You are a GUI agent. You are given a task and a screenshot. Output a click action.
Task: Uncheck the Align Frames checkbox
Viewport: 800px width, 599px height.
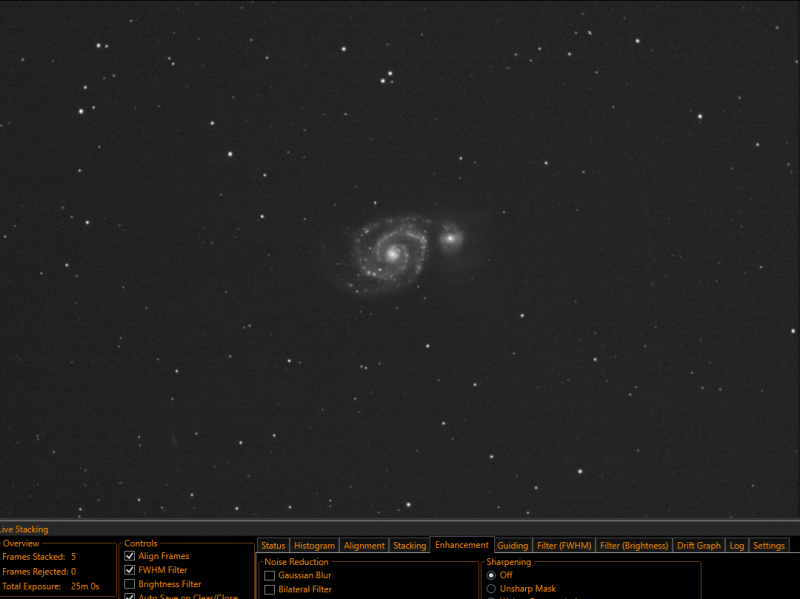pos(130,556)
